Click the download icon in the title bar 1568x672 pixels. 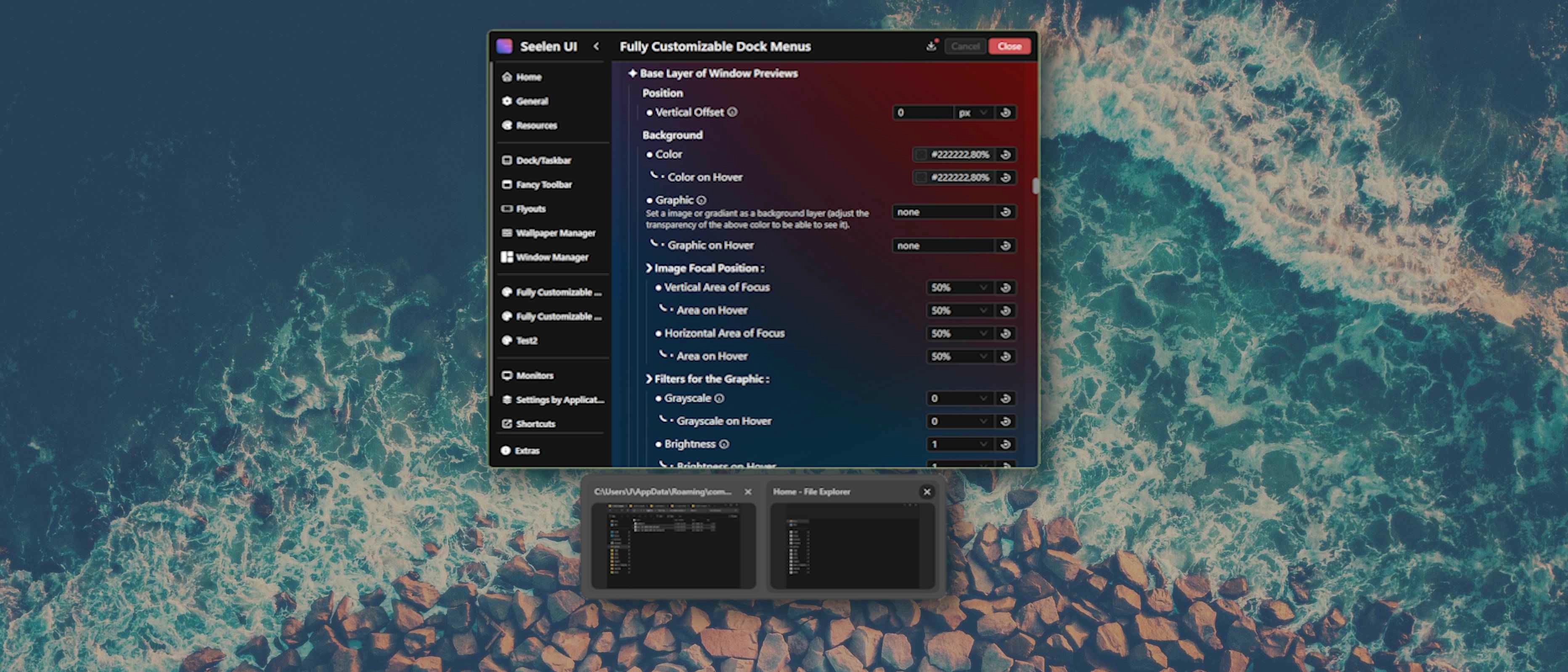tap(931, 46)
